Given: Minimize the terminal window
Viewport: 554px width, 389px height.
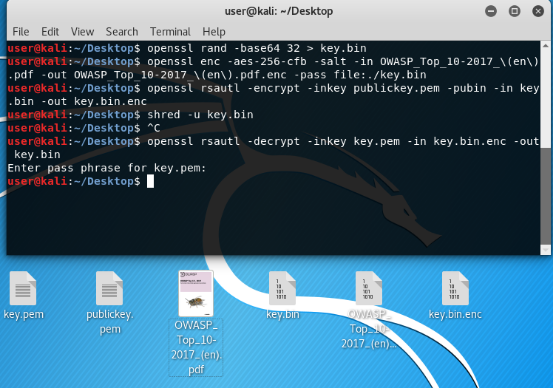Looking at the screenshot, I should click(x=491, y=11).
